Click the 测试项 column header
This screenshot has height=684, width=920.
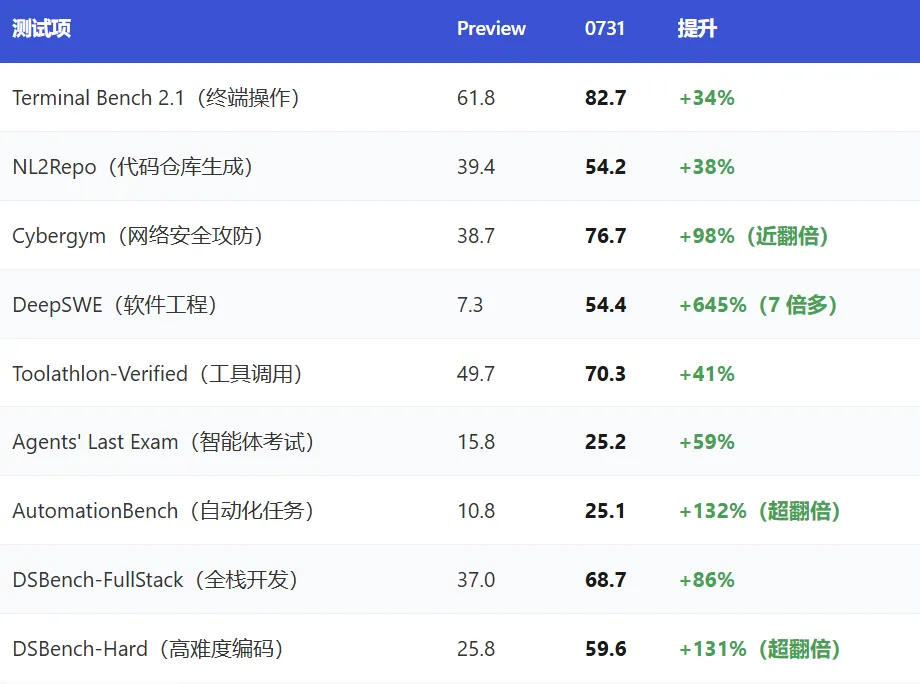(x=42, y=28)
